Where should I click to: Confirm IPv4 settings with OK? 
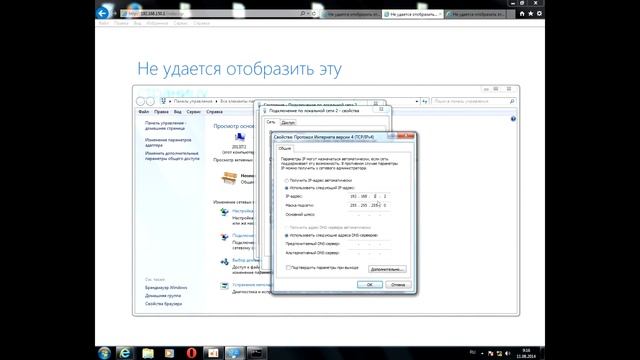coord(370,285)
